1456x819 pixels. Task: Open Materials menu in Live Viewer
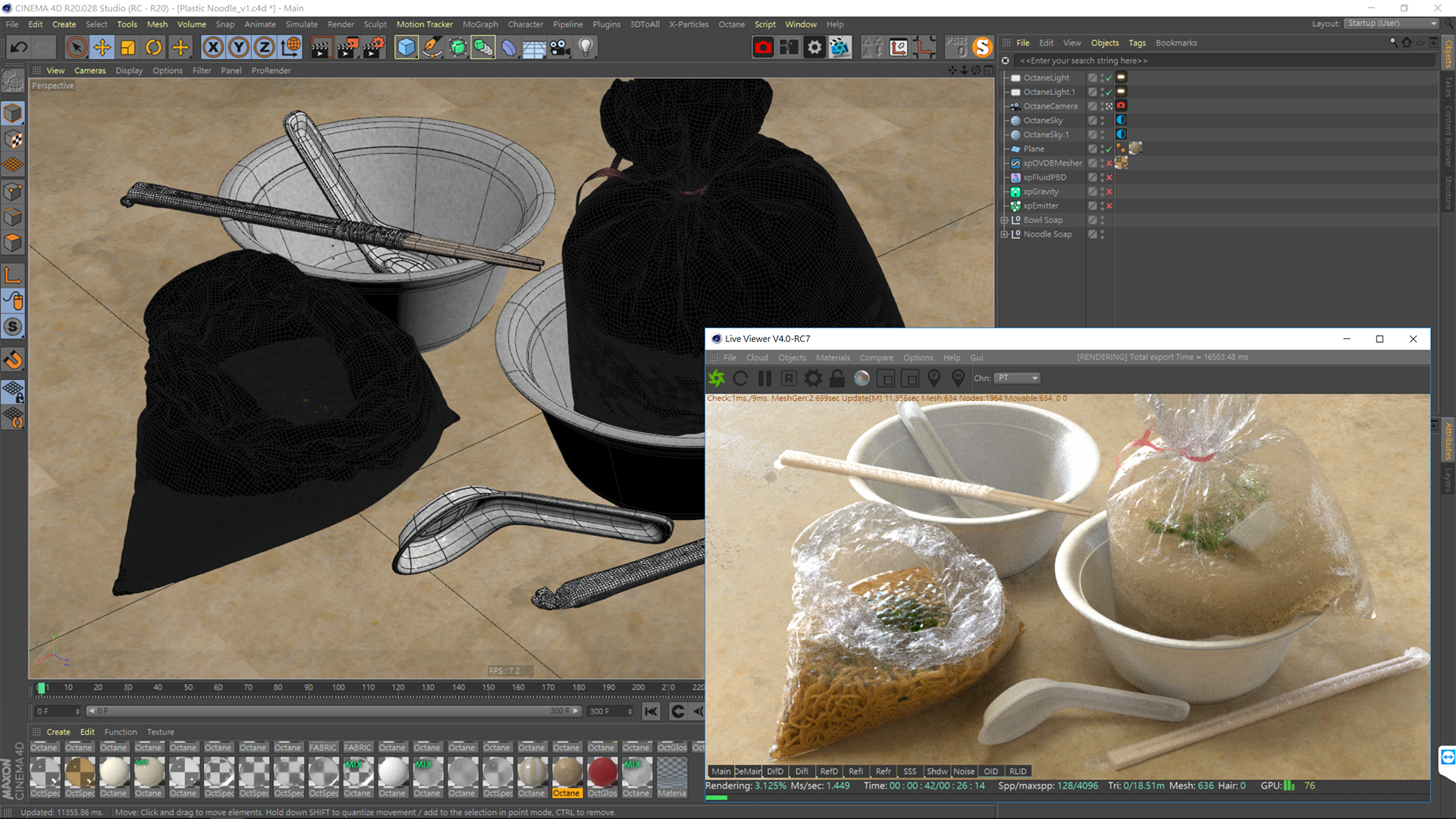click(833, 358)
